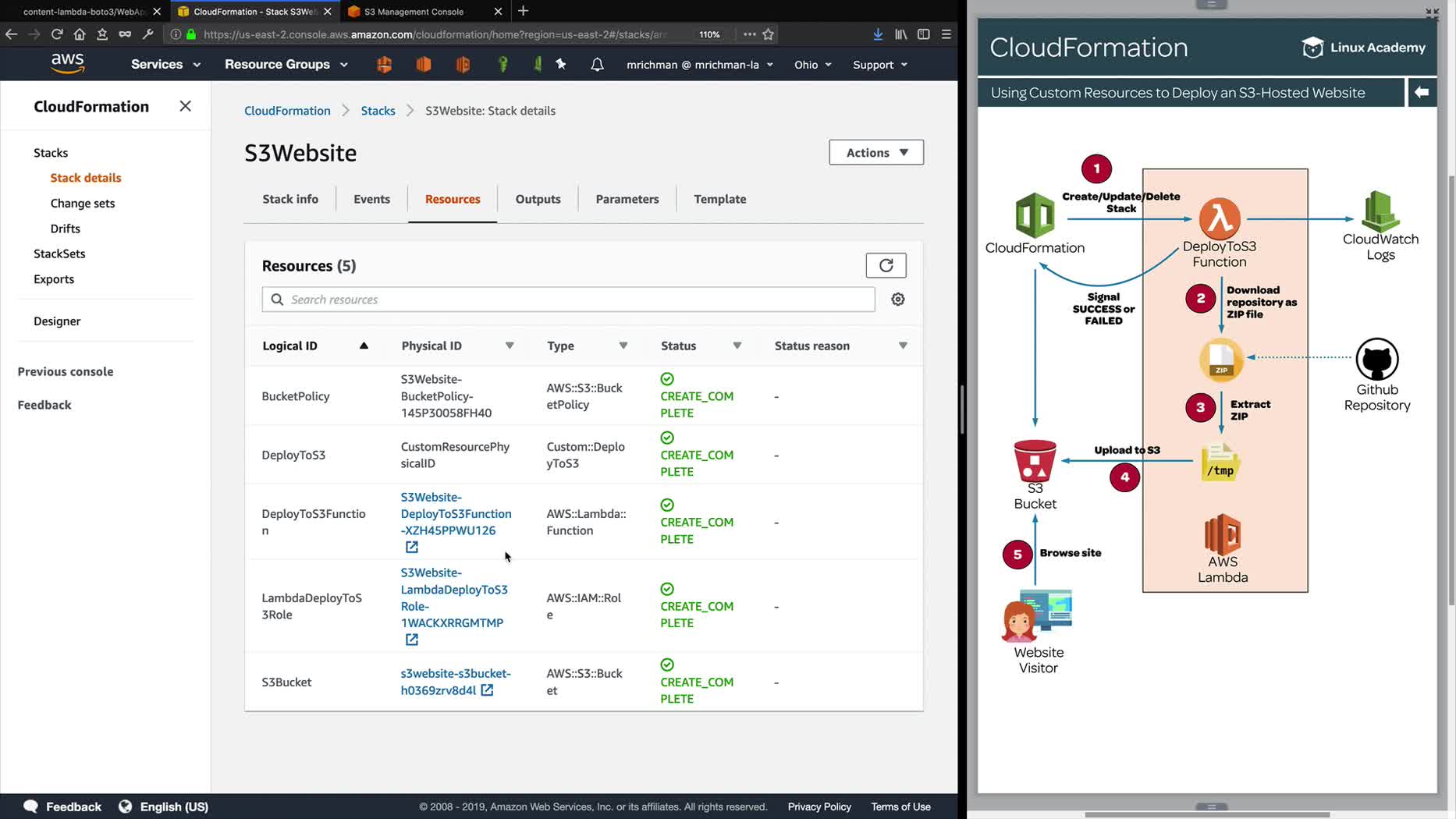This screenshot has height=819, width=1456.
Task: Open the S3Website-DeployToS3Function link
Action: [456, 513]
